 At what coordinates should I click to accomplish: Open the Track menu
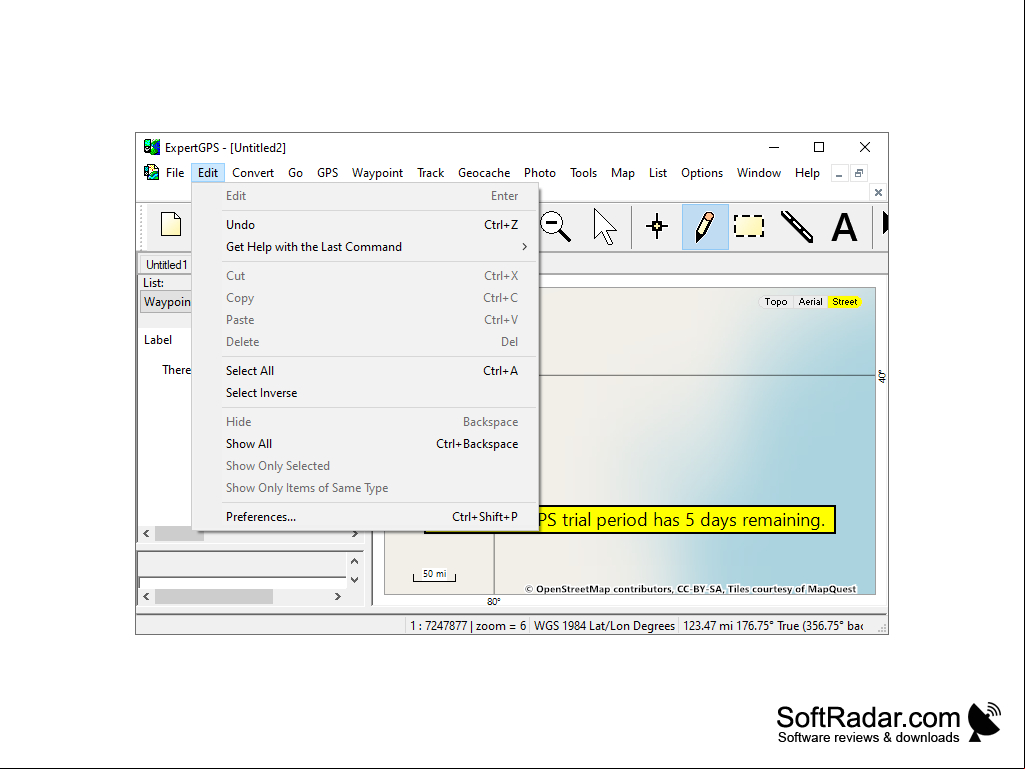point(430,173)
